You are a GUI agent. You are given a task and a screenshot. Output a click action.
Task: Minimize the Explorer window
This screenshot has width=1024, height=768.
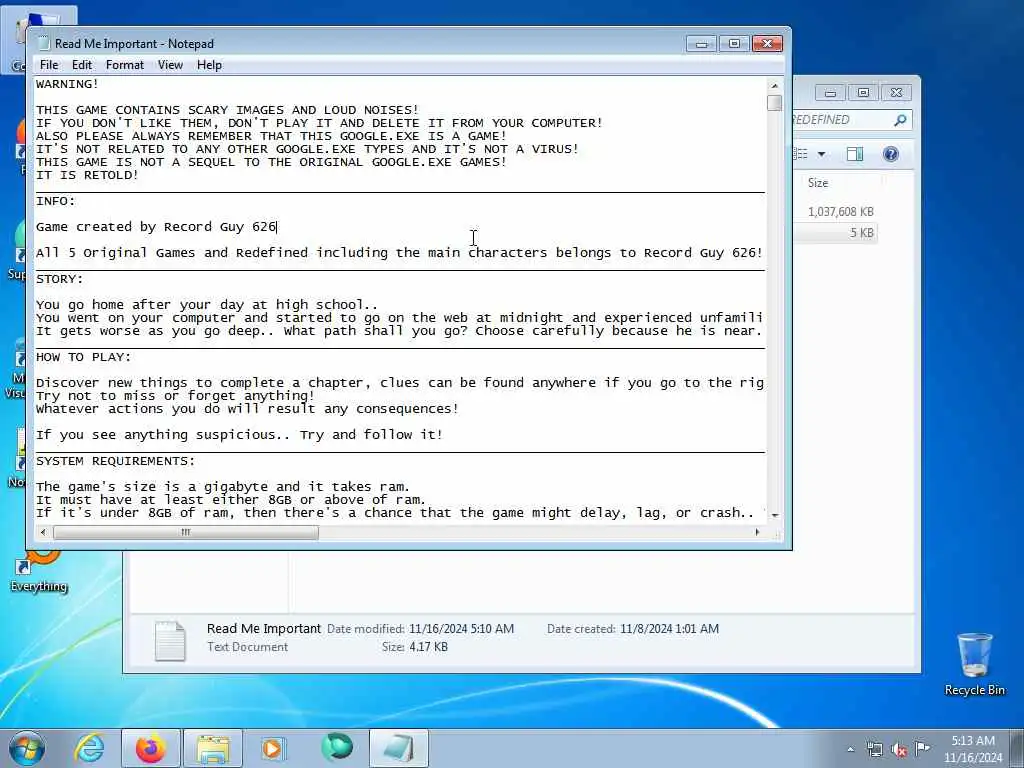tap(830, 93)
